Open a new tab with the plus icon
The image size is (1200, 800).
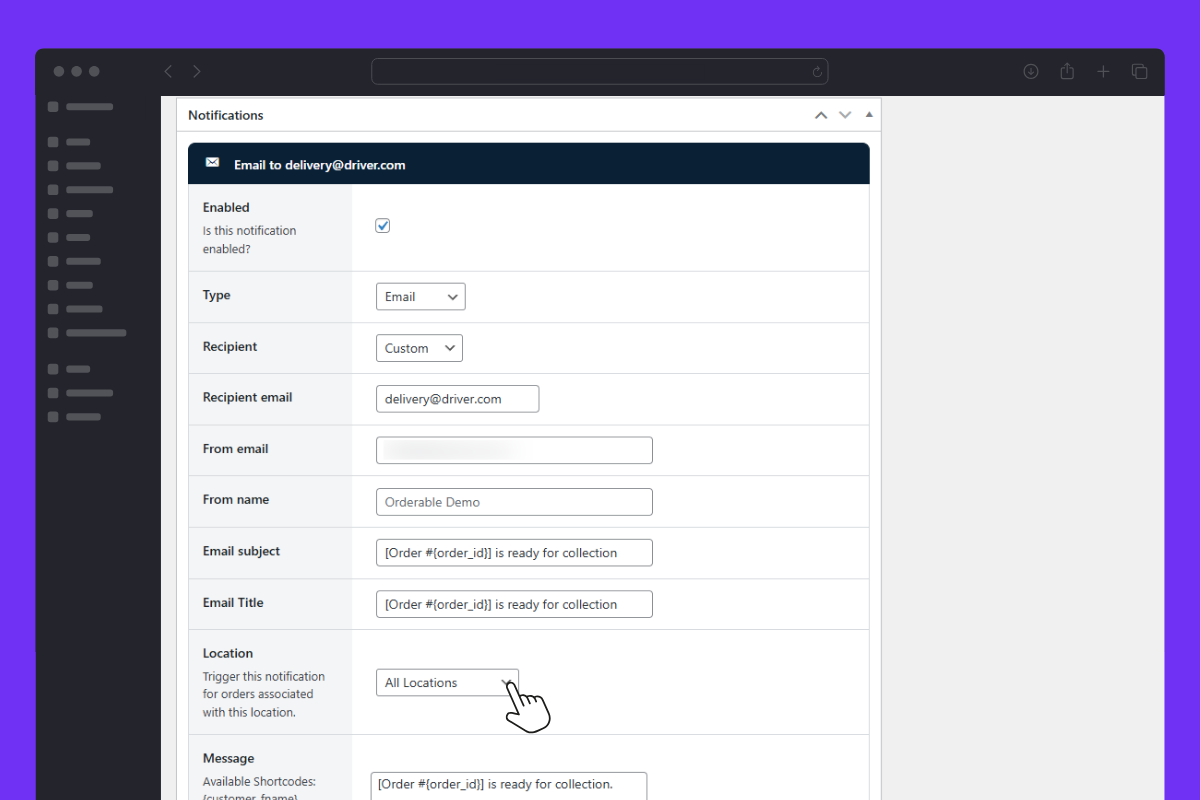point(1103,71)
